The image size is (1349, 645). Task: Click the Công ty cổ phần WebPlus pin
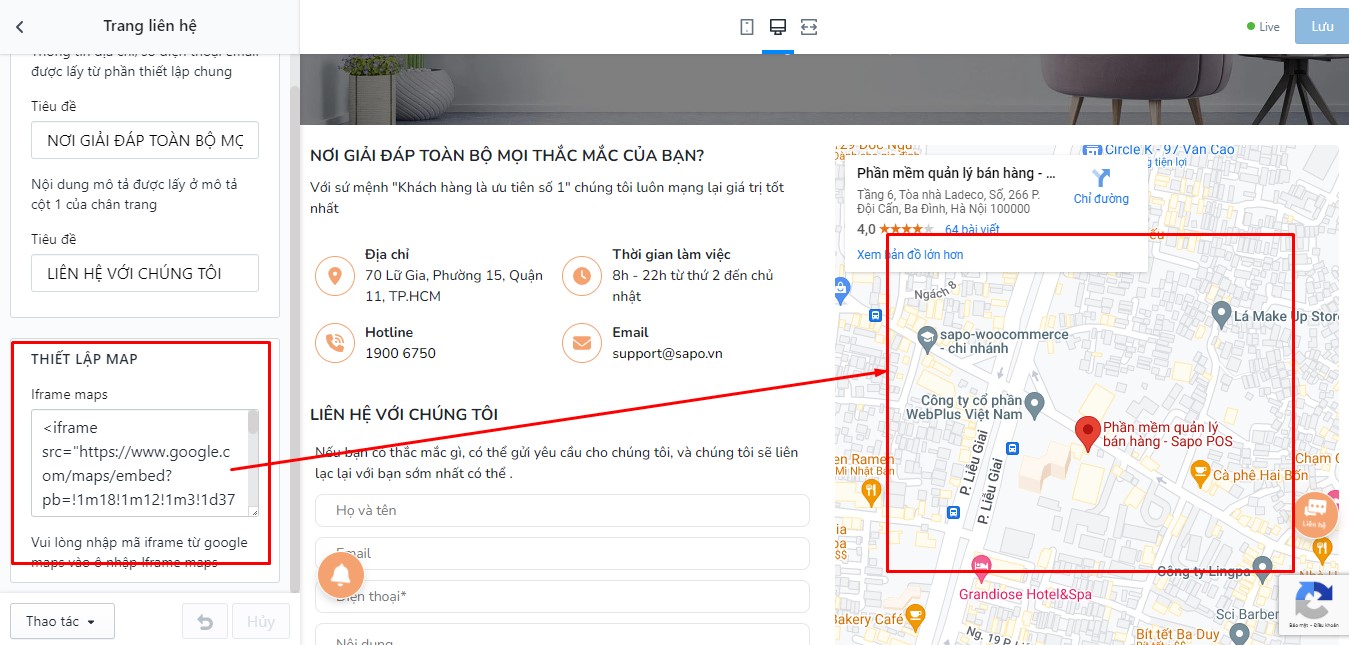pyautogui.click(x=1035, y=405)
